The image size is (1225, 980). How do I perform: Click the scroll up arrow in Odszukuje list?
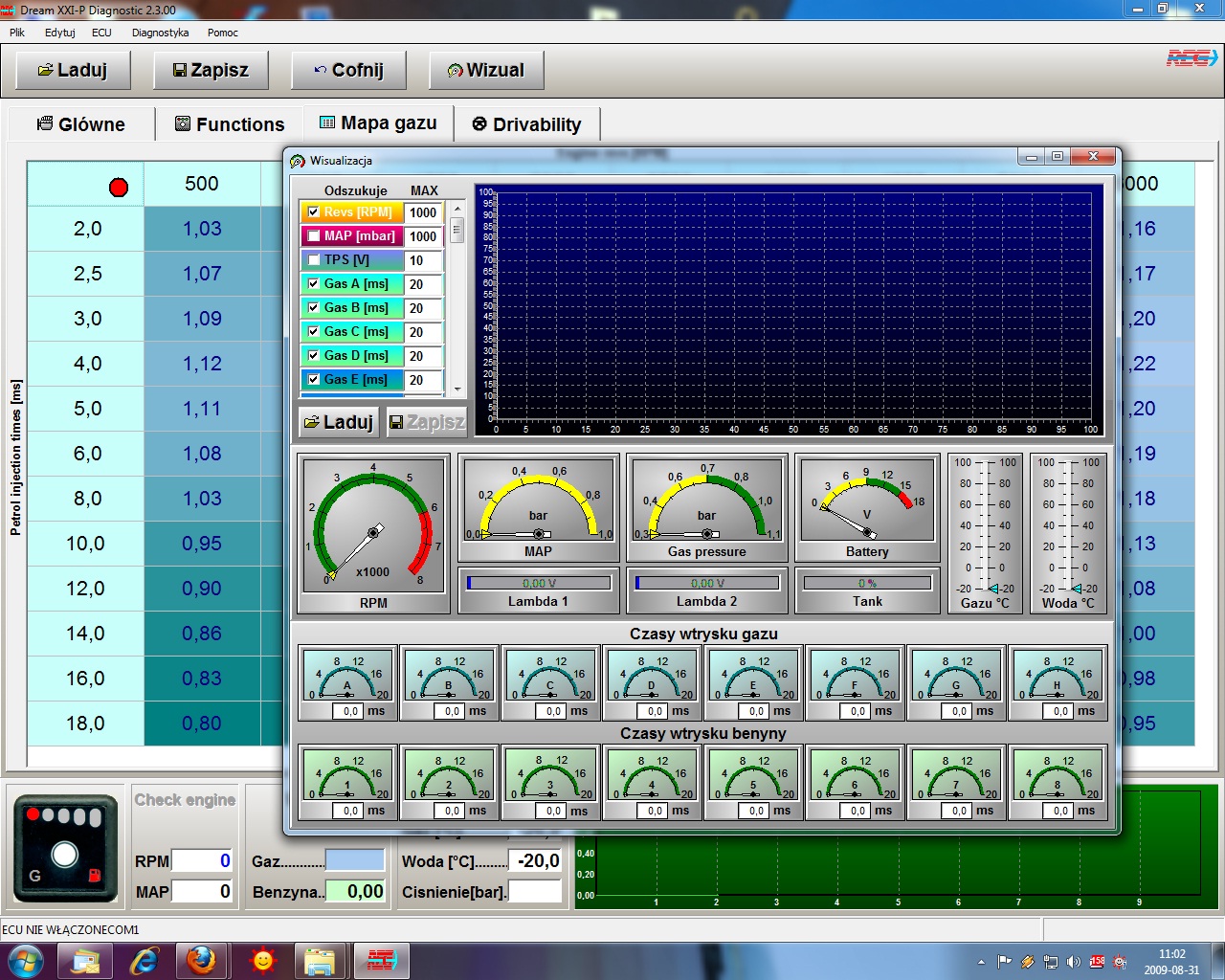tap(457, 209)
